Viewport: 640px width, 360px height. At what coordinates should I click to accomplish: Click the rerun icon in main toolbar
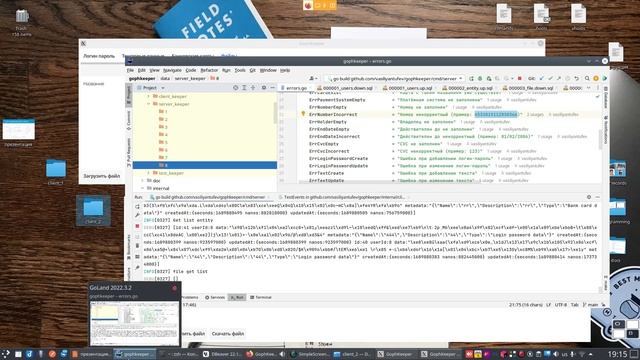(x=471, y=78)
